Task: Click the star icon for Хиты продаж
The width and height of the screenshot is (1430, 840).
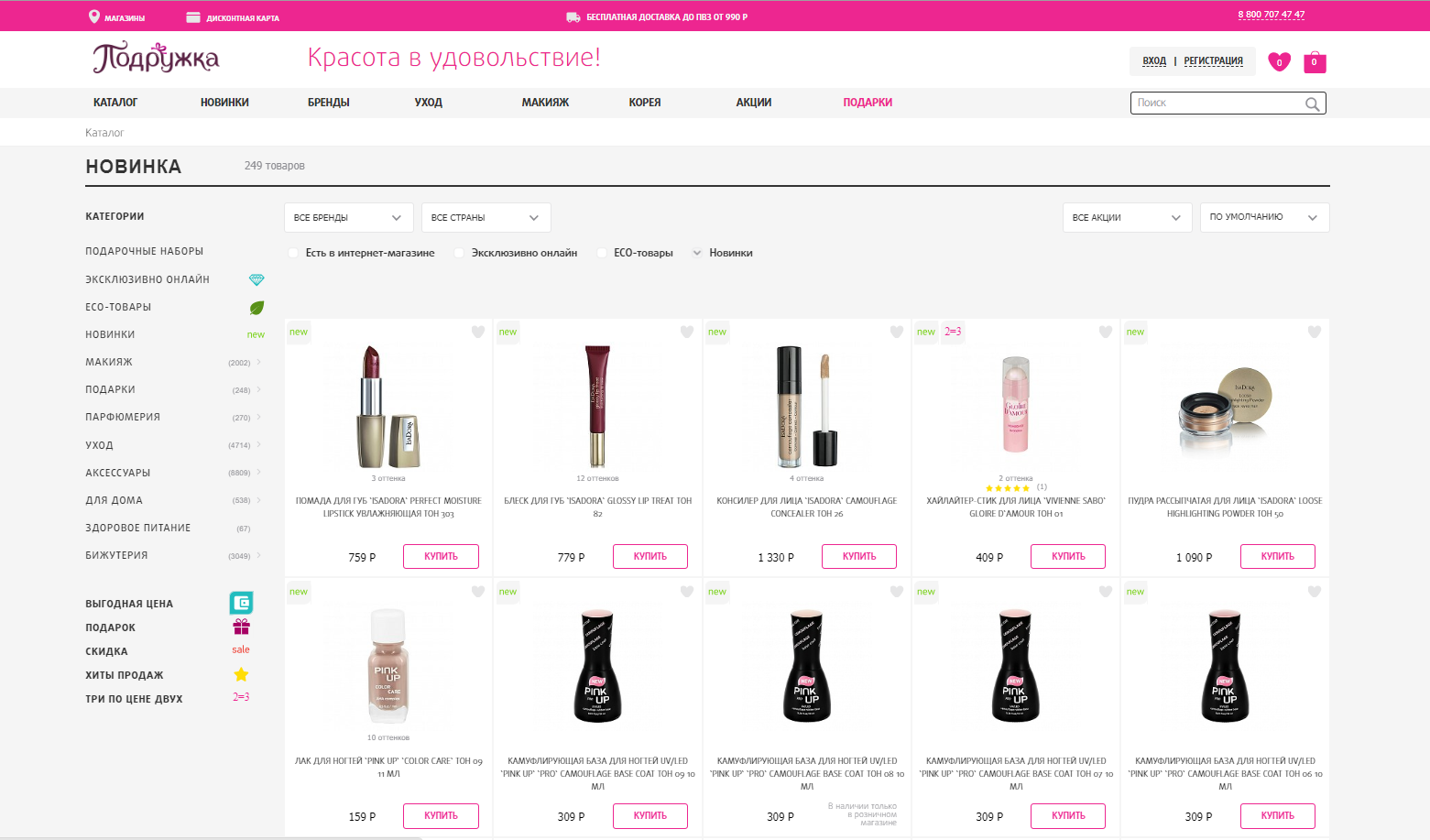Action: 241,674
